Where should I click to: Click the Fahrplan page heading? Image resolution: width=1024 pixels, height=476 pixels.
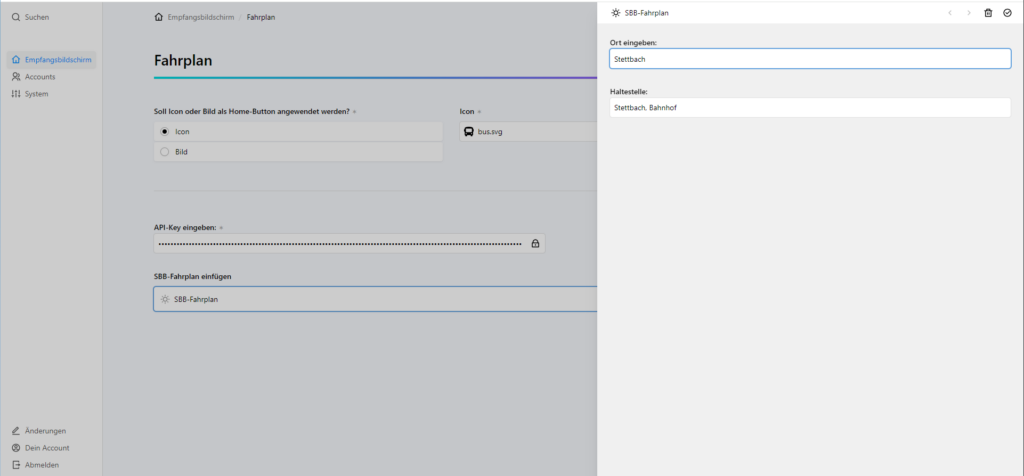[x=183, y=61]
